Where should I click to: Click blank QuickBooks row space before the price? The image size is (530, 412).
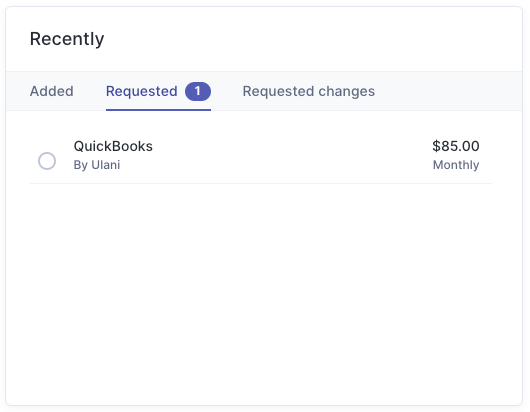tap(291, 155)
